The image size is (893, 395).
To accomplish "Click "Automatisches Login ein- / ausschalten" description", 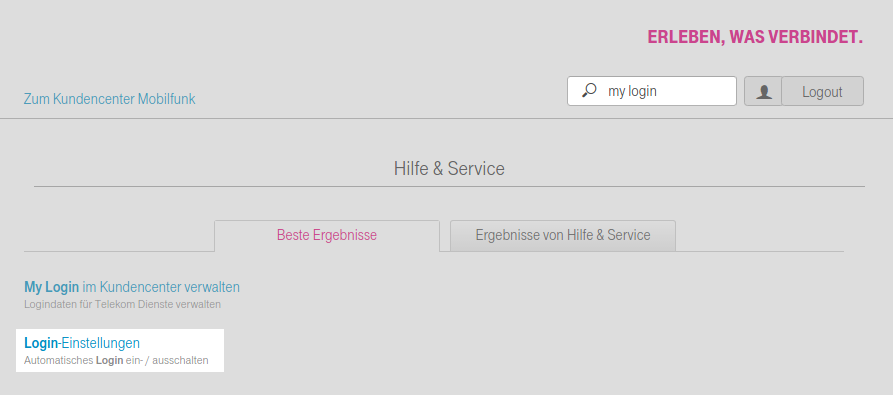I will [116, 360].
